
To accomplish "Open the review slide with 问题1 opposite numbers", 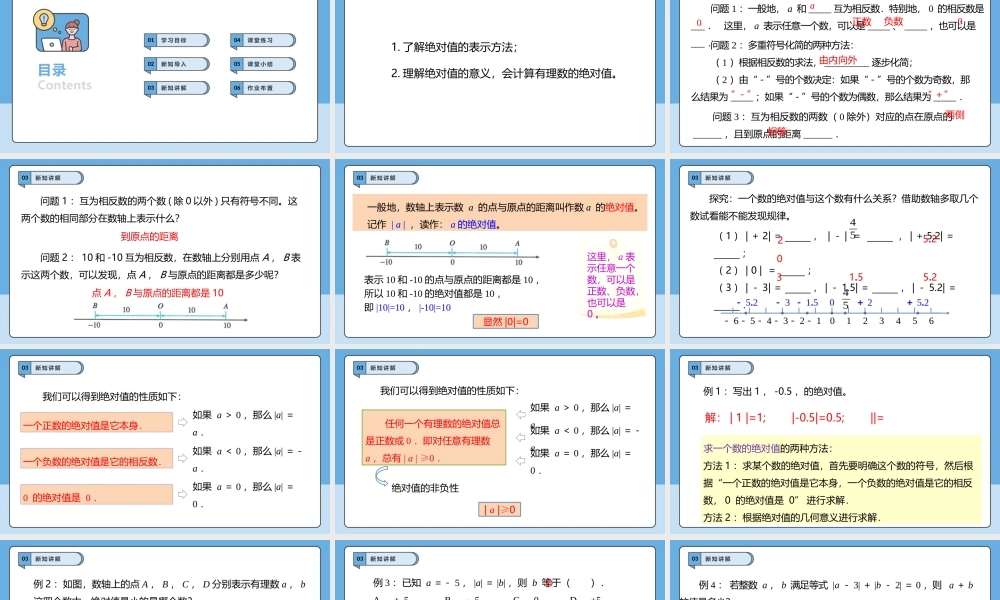I will coord(834,73).
